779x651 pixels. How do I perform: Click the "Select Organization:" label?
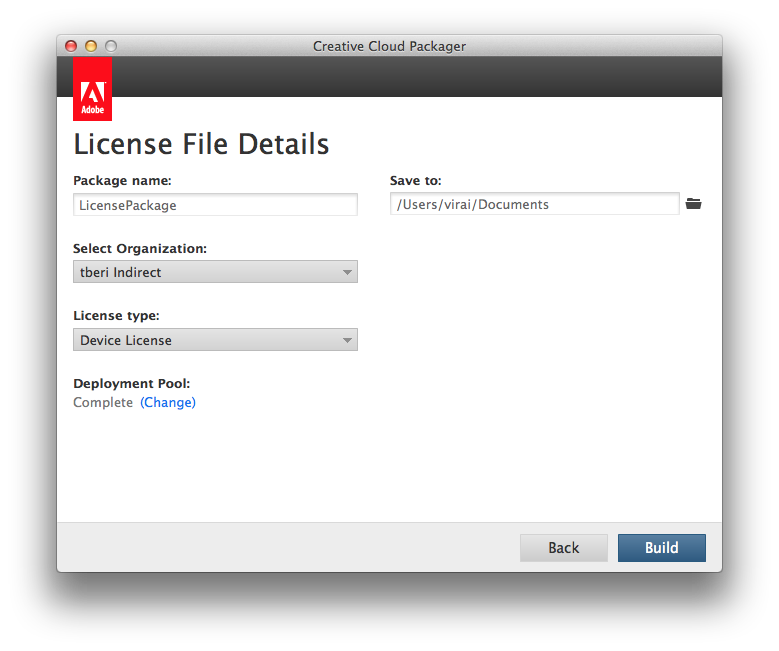pyautogui.click(x=140, y=248)
